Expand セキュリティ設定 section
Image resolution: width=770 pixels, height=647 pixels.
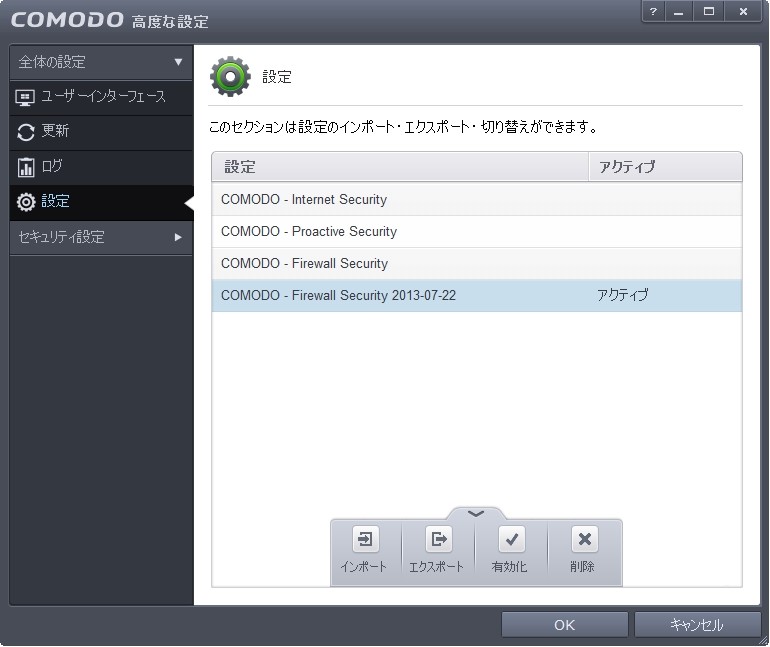tap(101, 238)
